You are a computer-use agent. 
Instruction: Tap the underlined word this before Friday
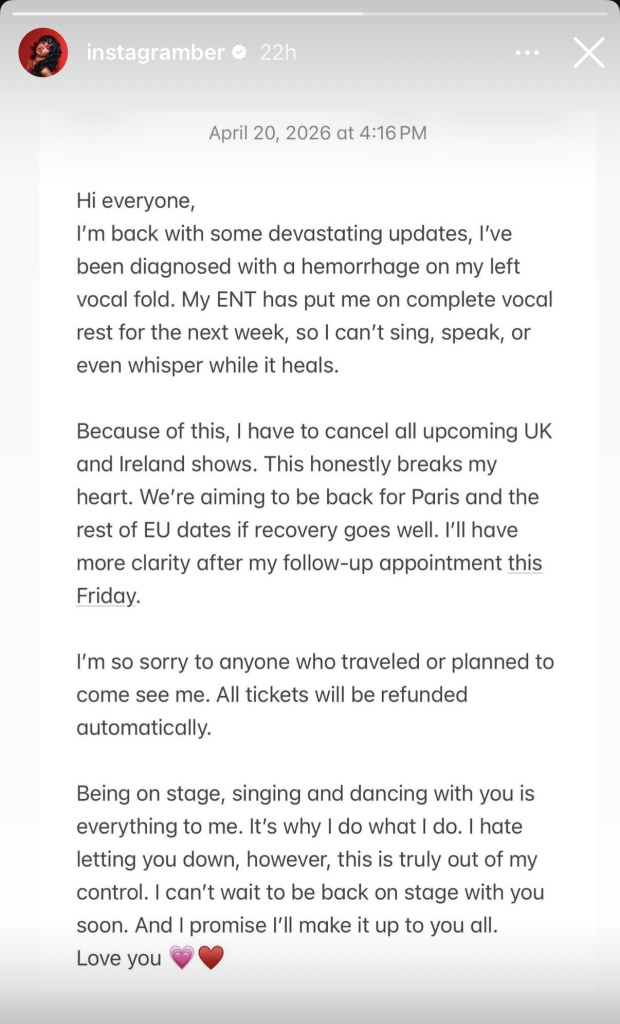click(525, 563)
